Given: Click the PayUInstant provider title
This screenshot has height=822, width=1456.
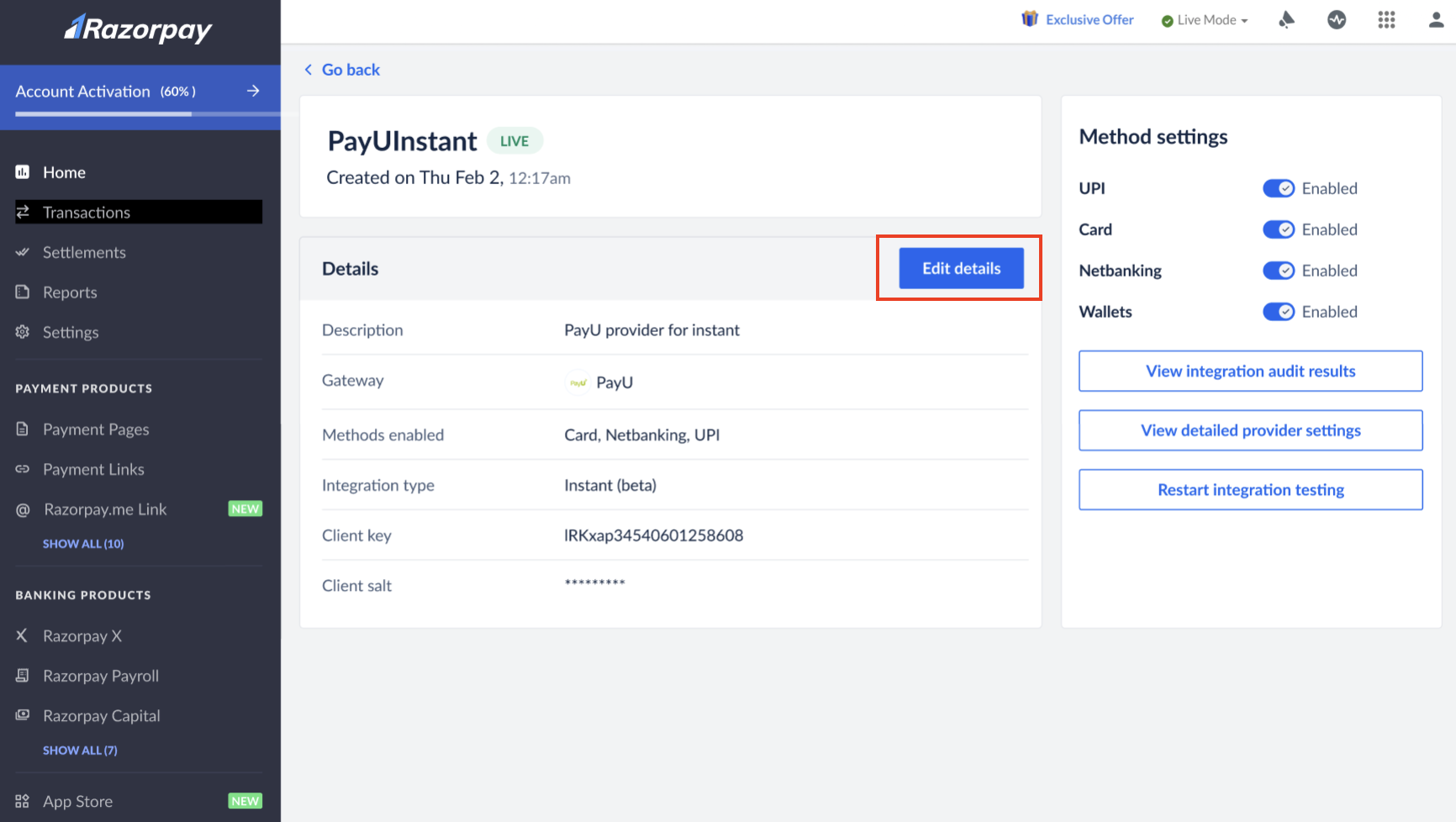Looking at the screenshot, I should [403, 141].
